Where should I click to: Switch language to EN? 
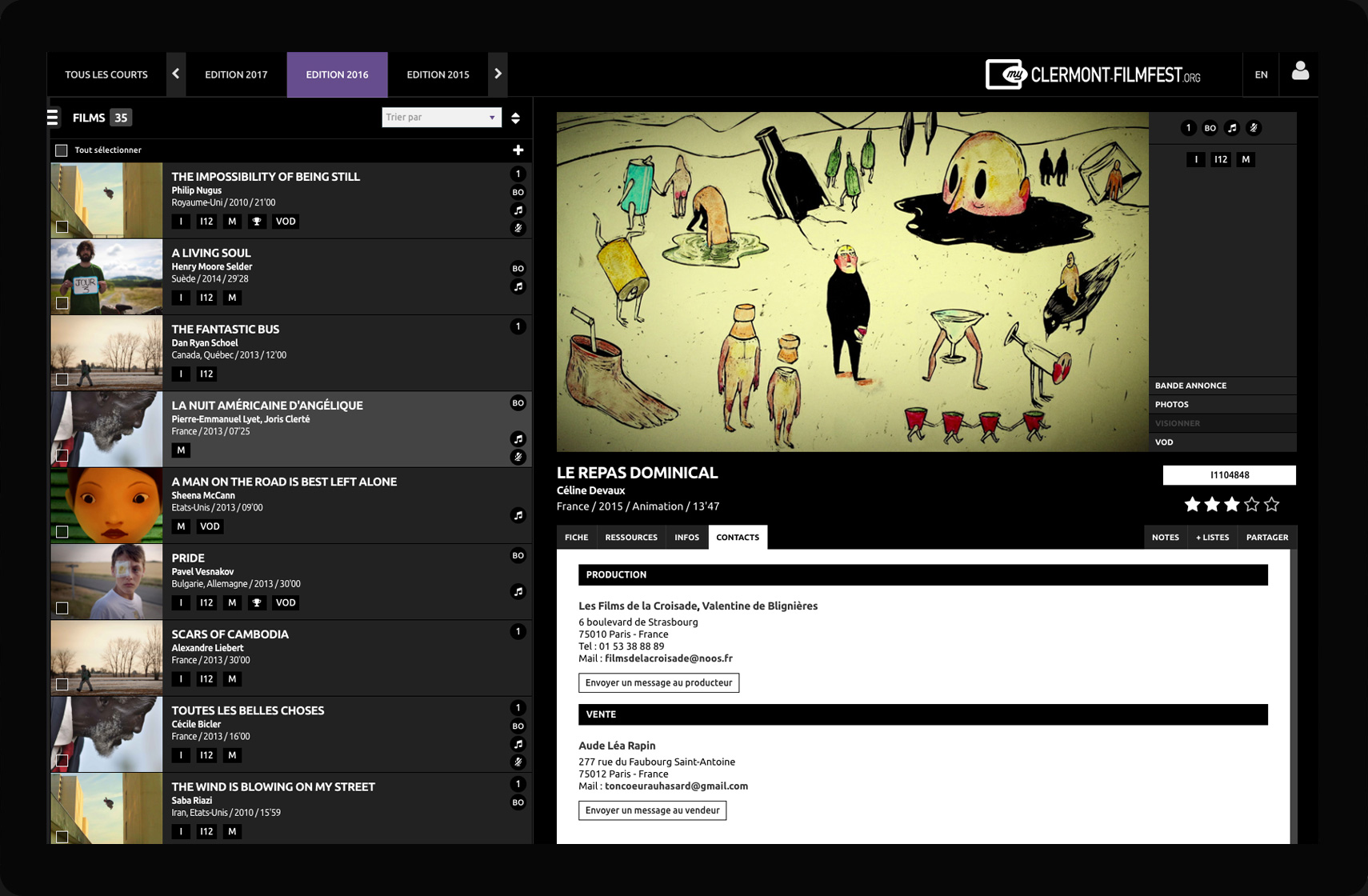point(1261,74)
